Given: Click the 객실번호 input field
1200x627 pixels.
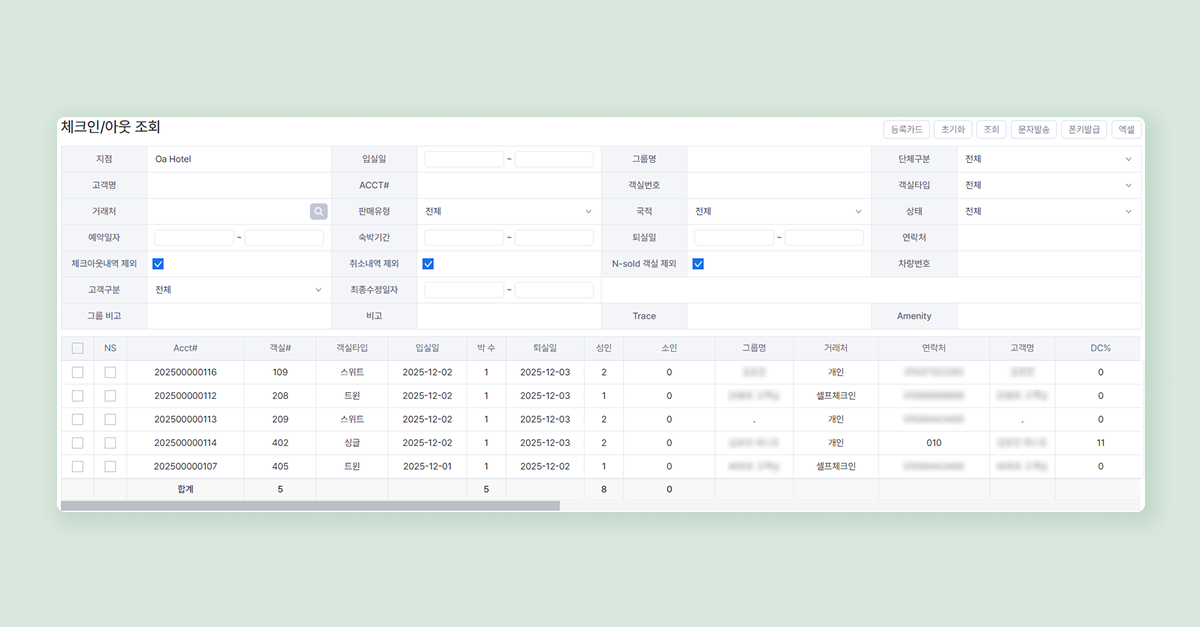Looking at the screenshot, I should point(778,185).
